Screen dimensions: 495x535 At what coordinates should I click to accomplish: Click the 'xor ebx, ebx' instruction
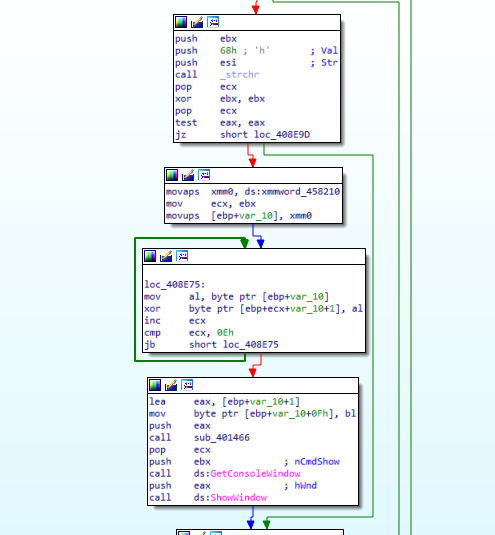(220, 99)
